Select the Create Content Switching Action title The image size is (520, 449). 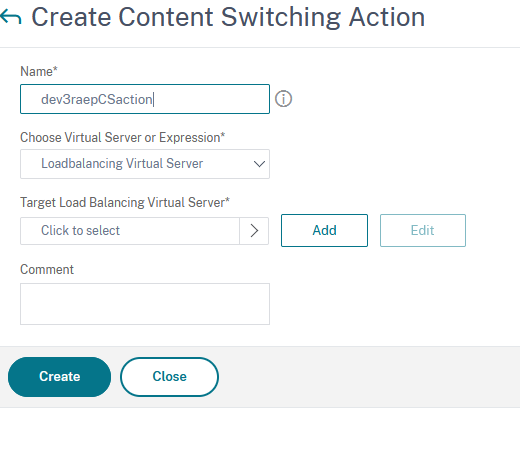(x=228, y=17)
